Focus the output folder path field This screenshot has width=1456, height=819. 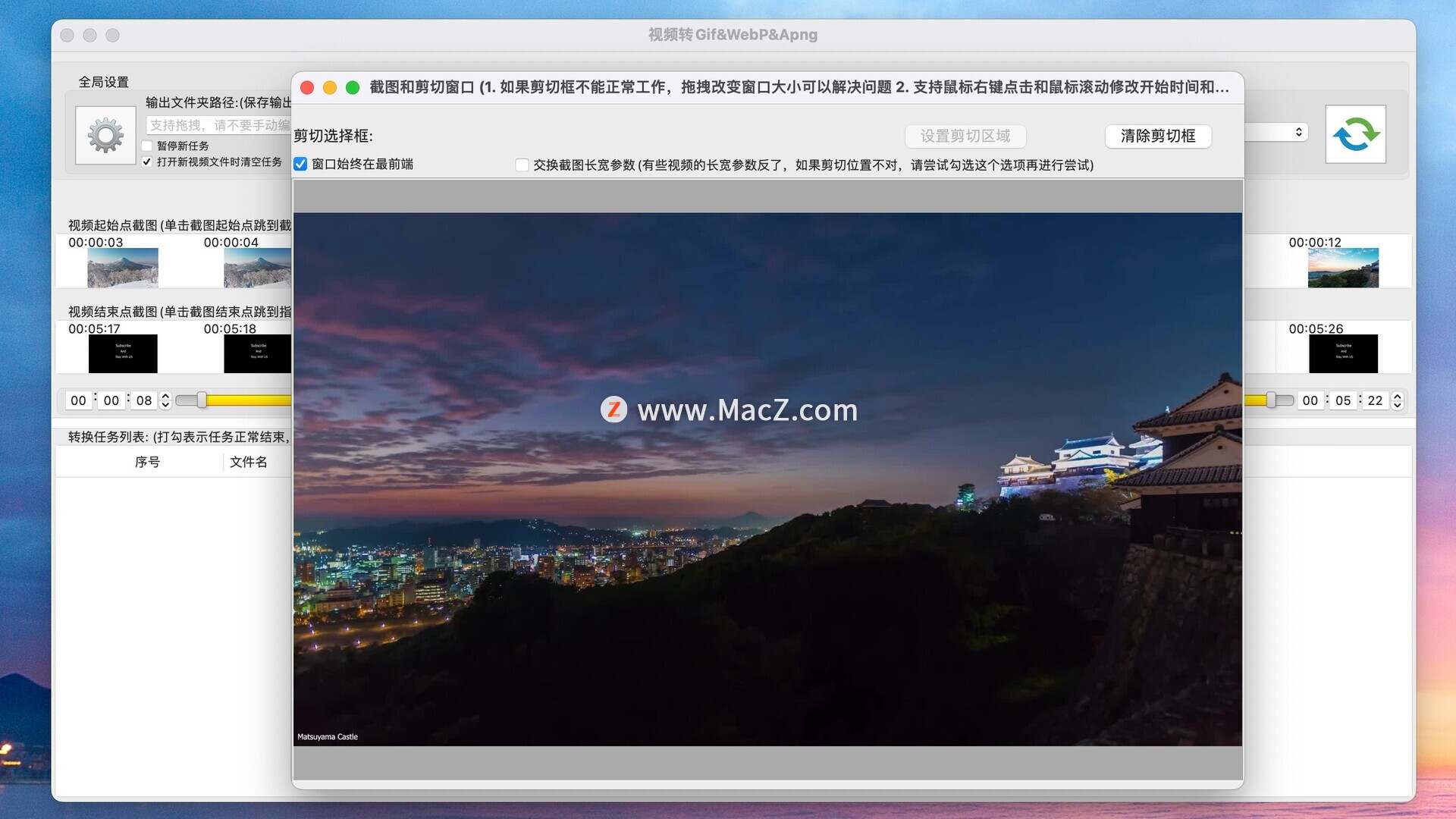coord(218,125)
